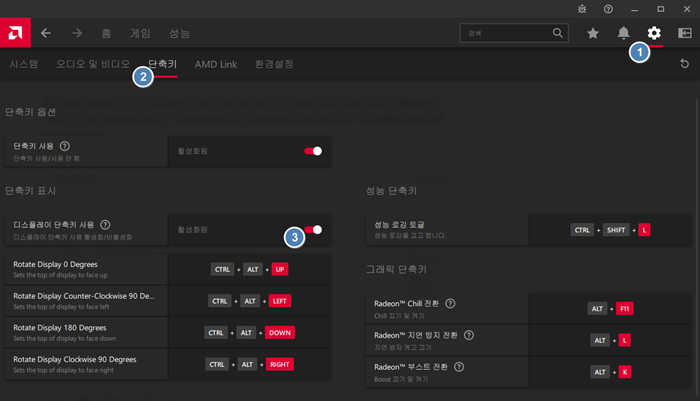Click the 그래픽 단축키 section heading
Image resolution: width=700 pixels, height=401 pixels.
click(396, 269)
